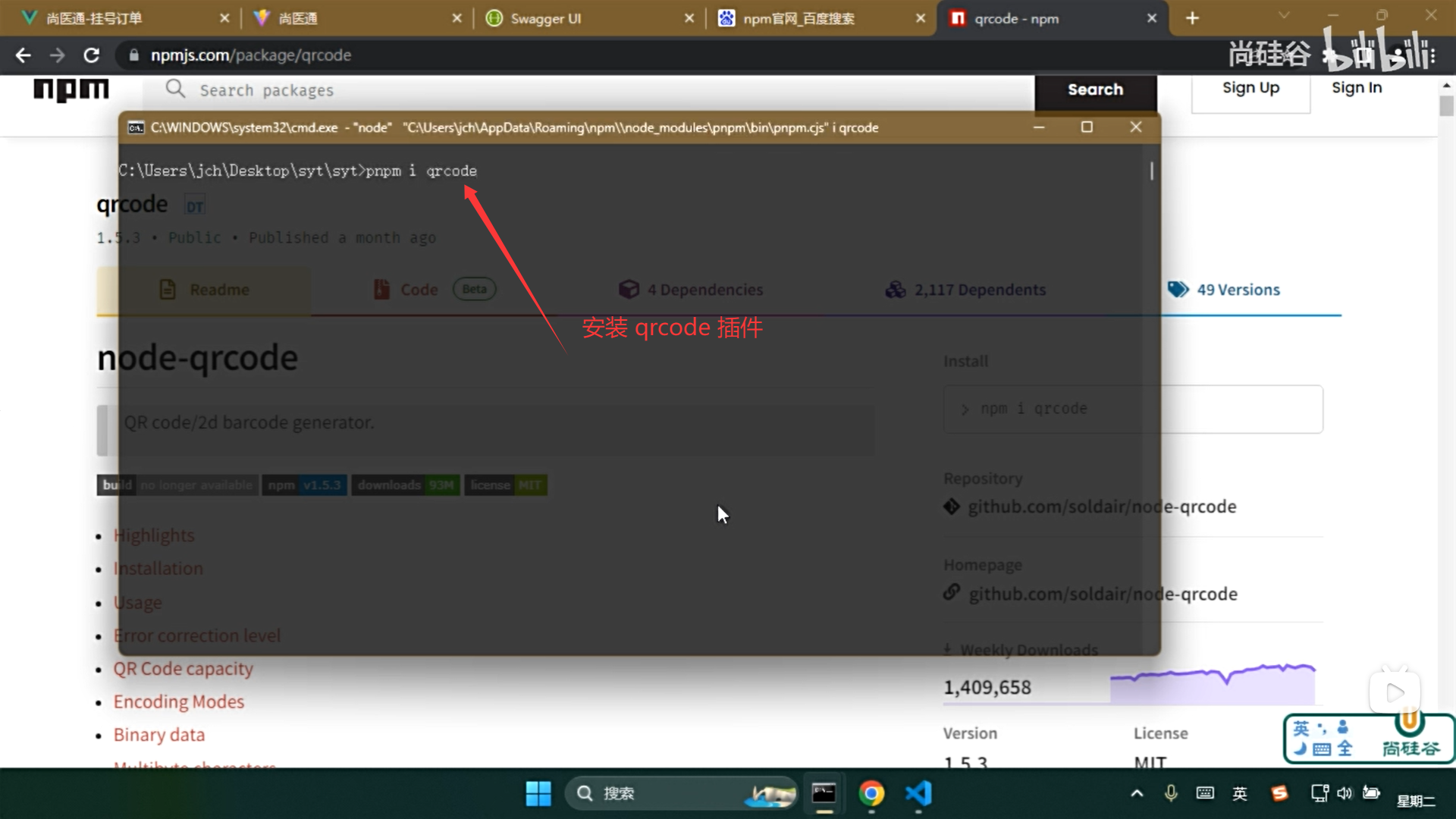
Task: Open Visual Studio Code from the taskbar
Action: [918, 794]
